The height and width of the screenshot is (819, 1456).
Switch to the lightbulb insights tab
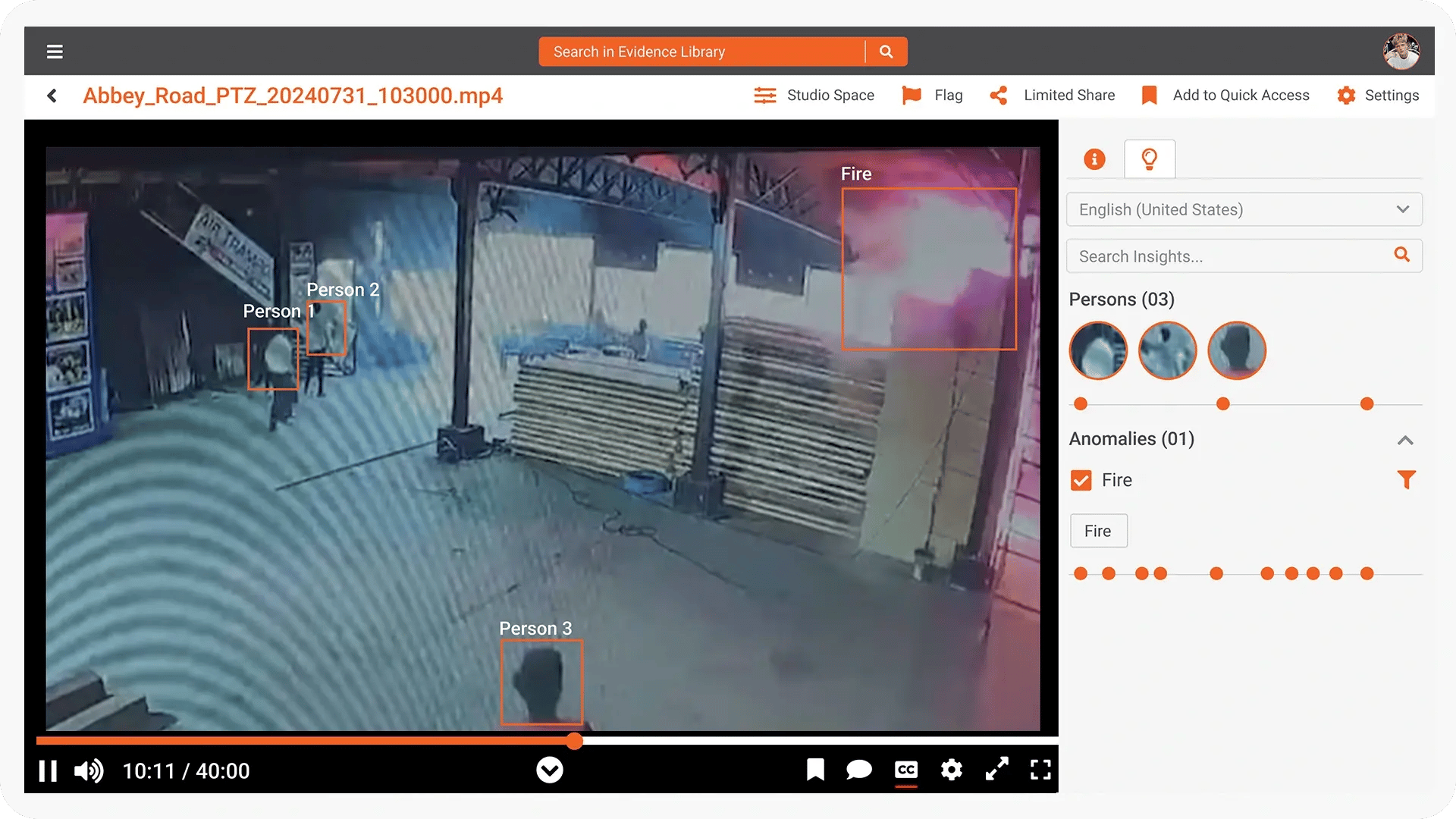point(1150,159)
